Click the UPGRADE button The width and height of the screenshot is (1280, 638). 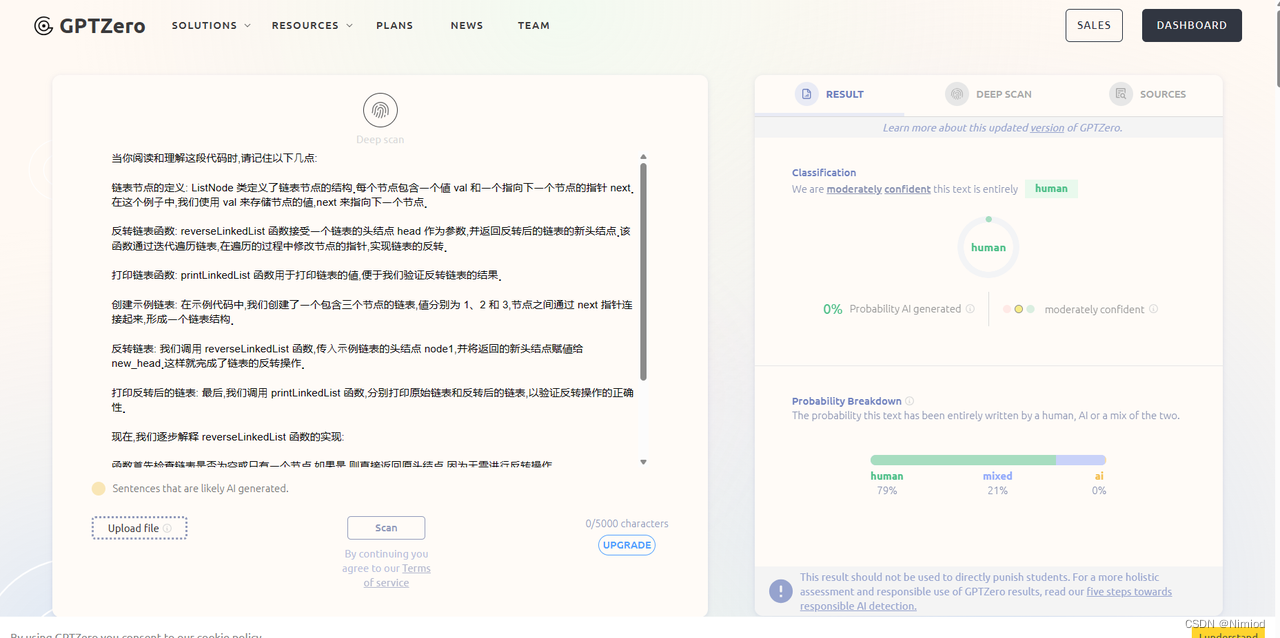point(627,545)
